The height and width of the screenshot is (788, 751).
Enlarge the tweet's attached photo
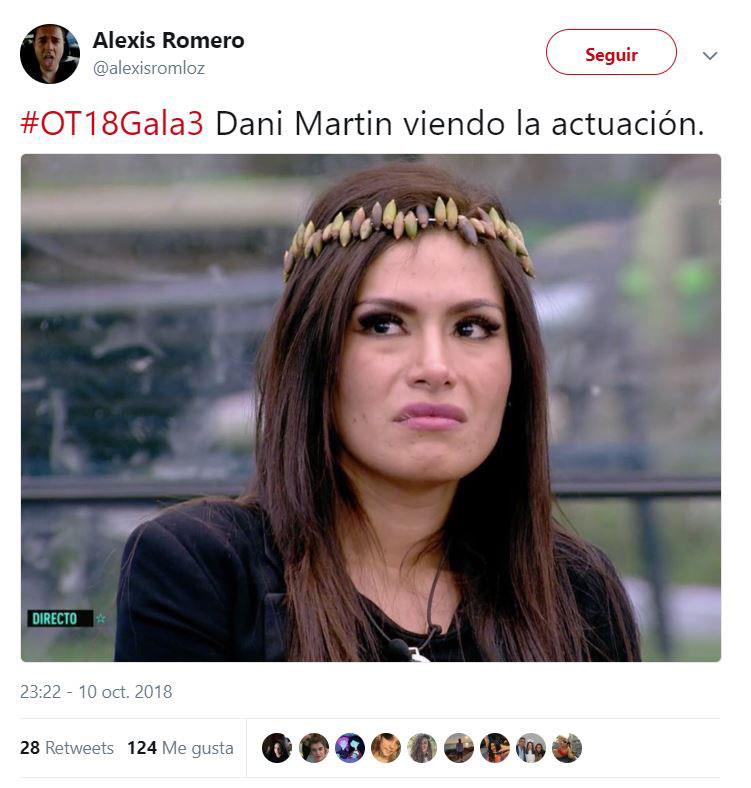coord(371,408)
